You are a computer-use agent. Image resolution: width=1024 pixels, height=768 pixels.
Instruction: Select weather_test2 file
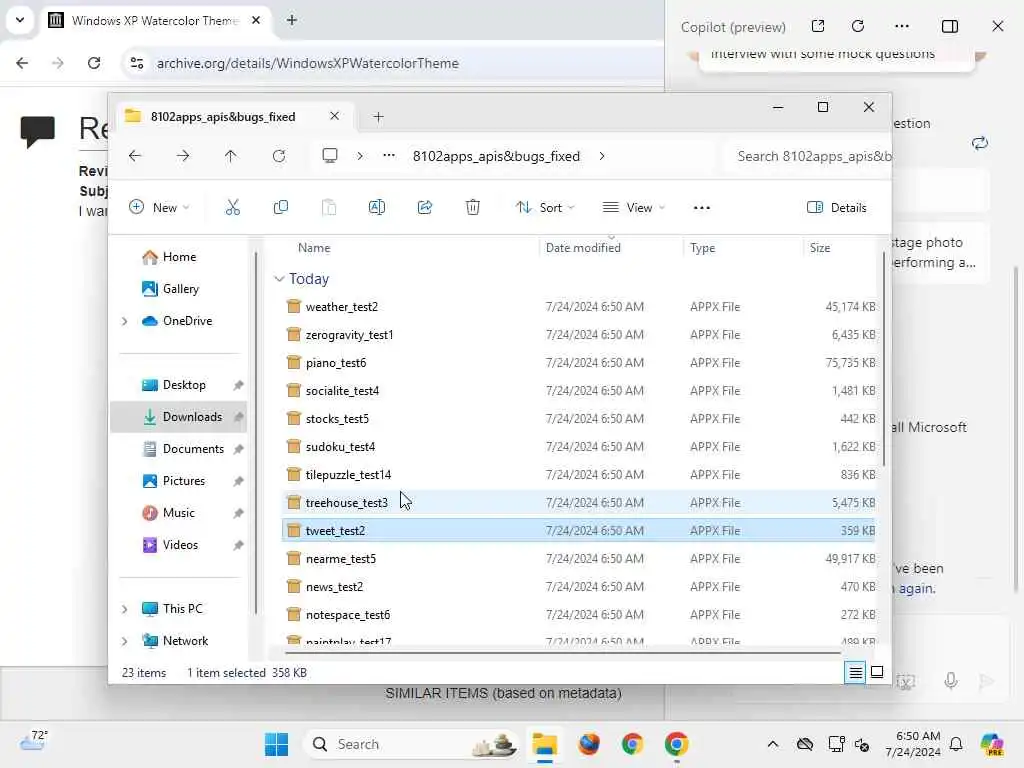[579, 307]
